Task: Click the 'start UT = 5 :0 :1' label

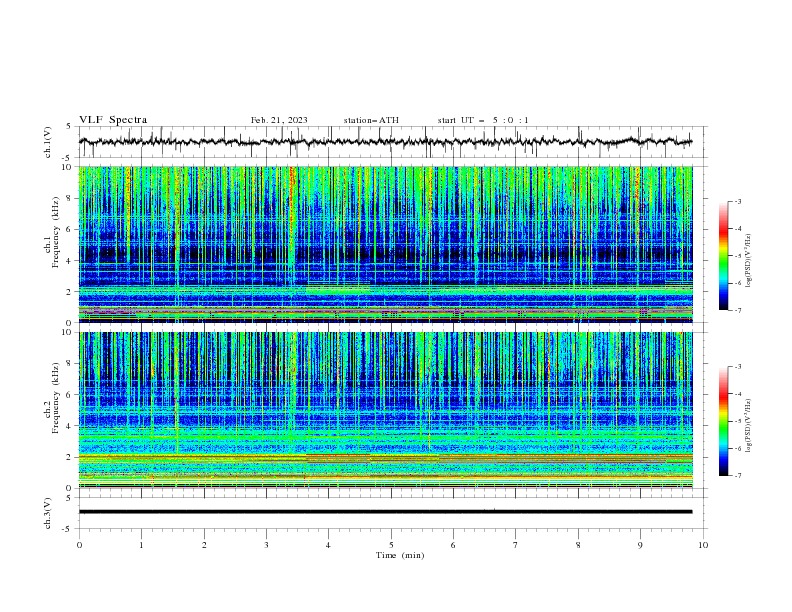Action: (483, 120)
